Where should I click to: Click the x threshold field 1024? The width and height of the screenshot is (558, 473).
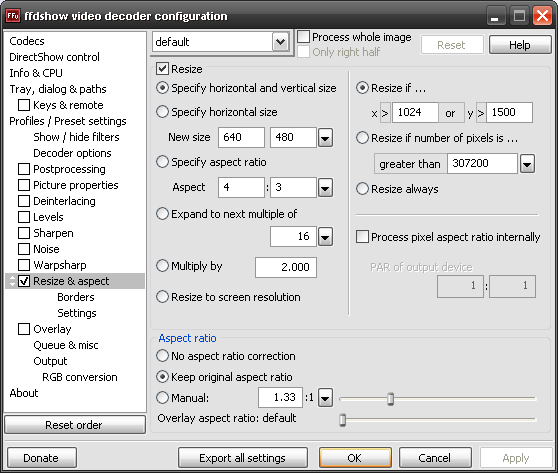415,113
